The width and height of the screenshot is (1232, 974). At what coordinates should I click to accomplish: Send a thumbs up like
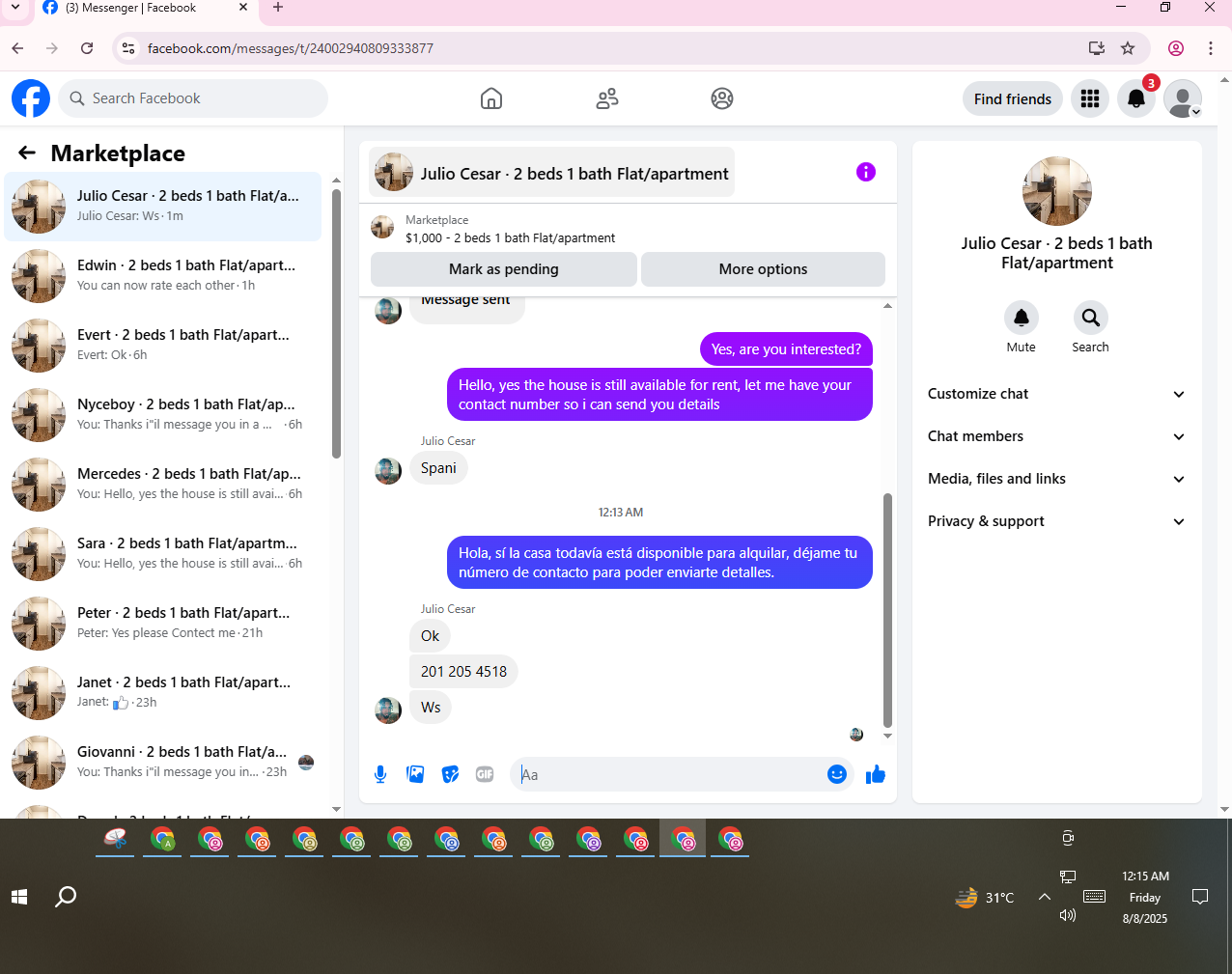(x=876, y=774)
